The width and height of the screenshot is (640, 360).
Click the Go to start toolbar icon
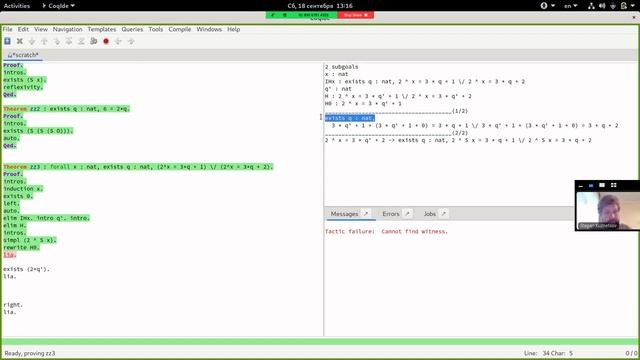click(69, 41)
